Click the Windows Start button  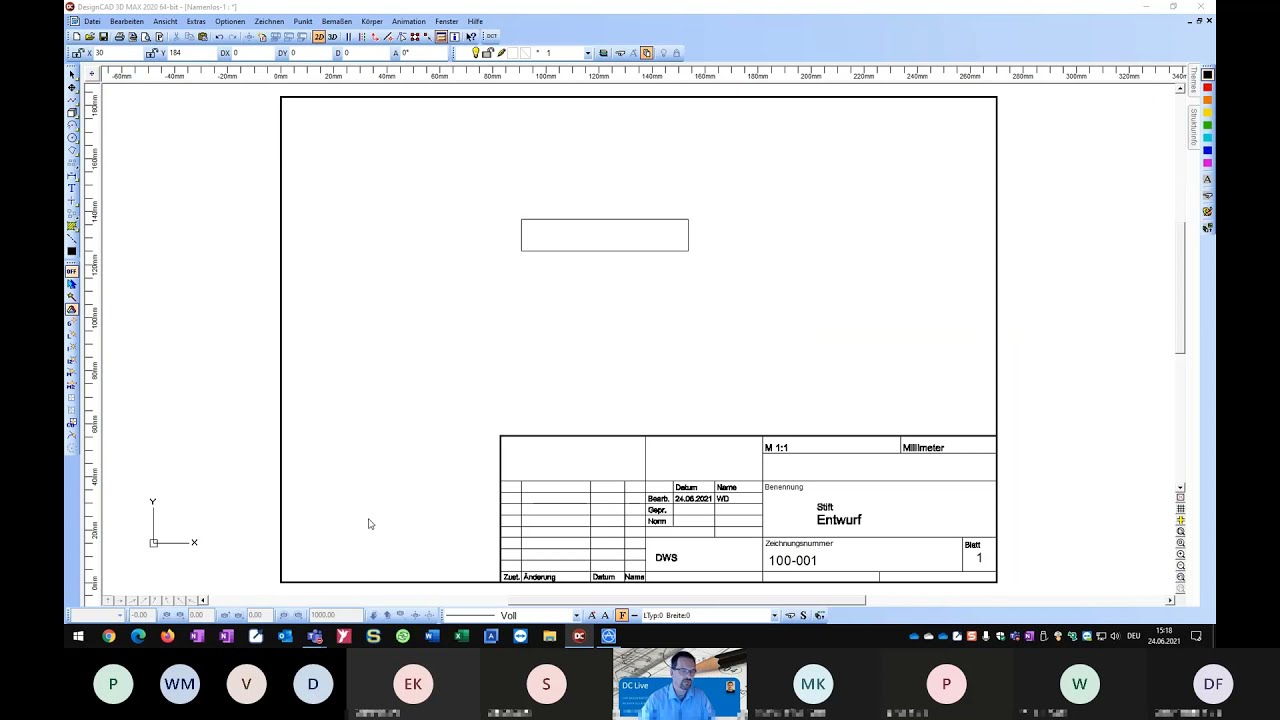click(78, 636)
